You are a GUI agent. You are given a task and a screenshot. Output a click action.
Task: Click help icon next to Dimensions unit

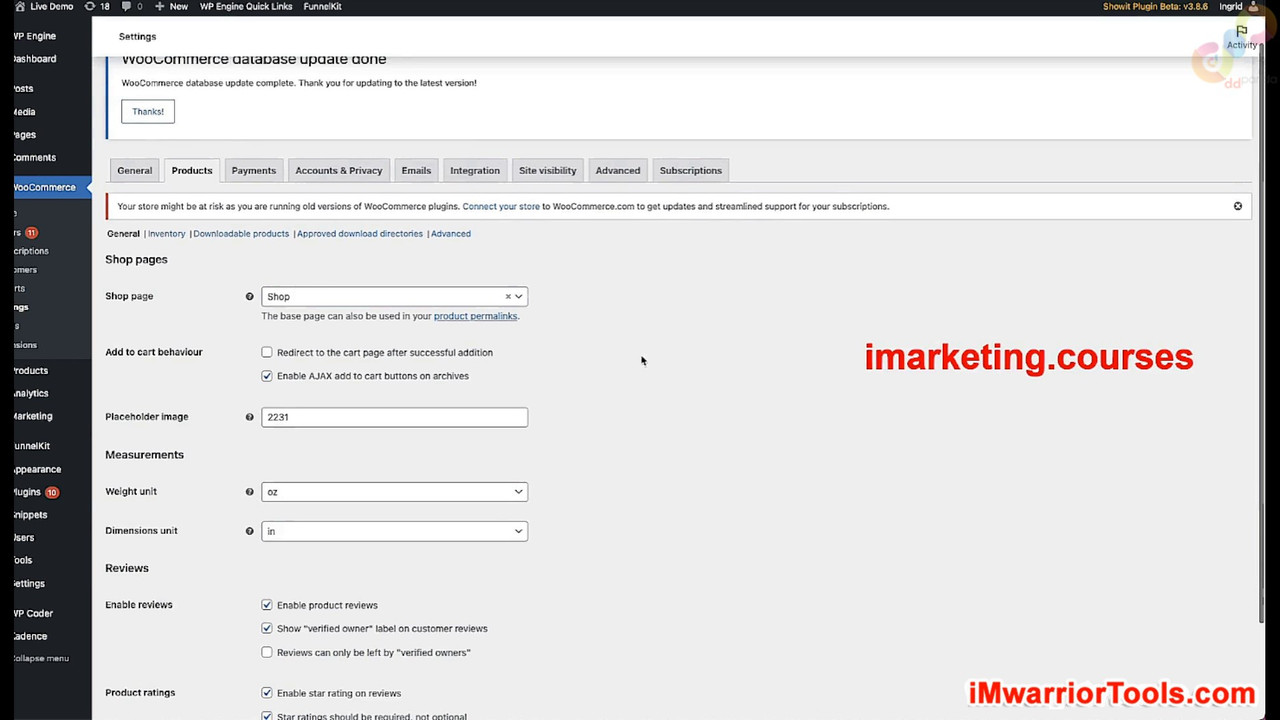[250, 531]
